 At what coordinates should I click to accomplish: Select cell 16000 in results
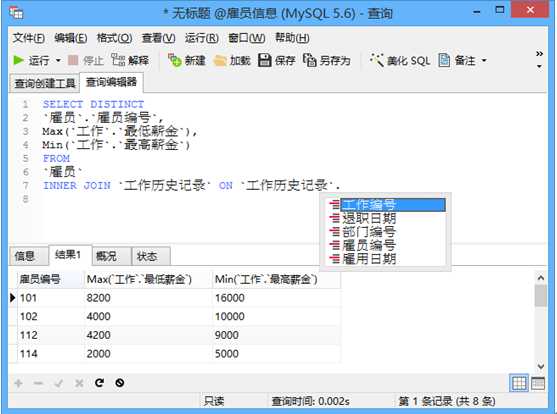tap(276, 298)
